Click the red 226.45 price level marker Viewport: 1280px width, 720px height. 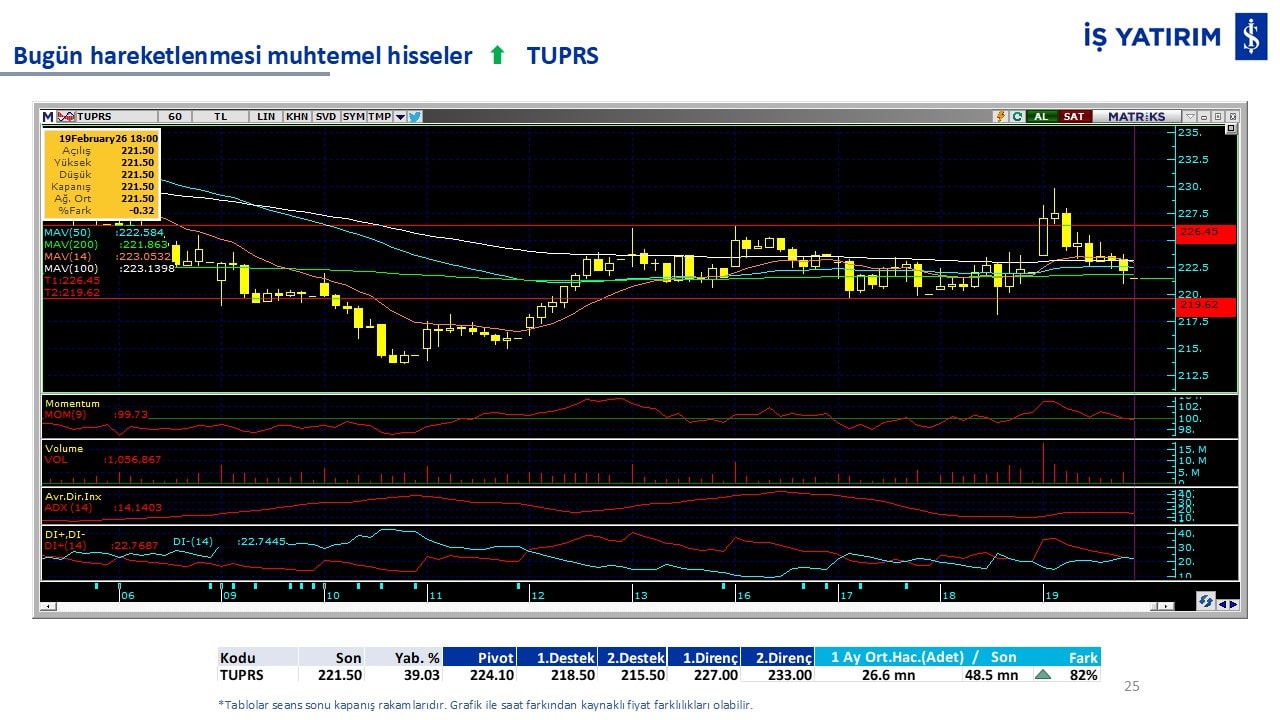tap(1205, 233)
